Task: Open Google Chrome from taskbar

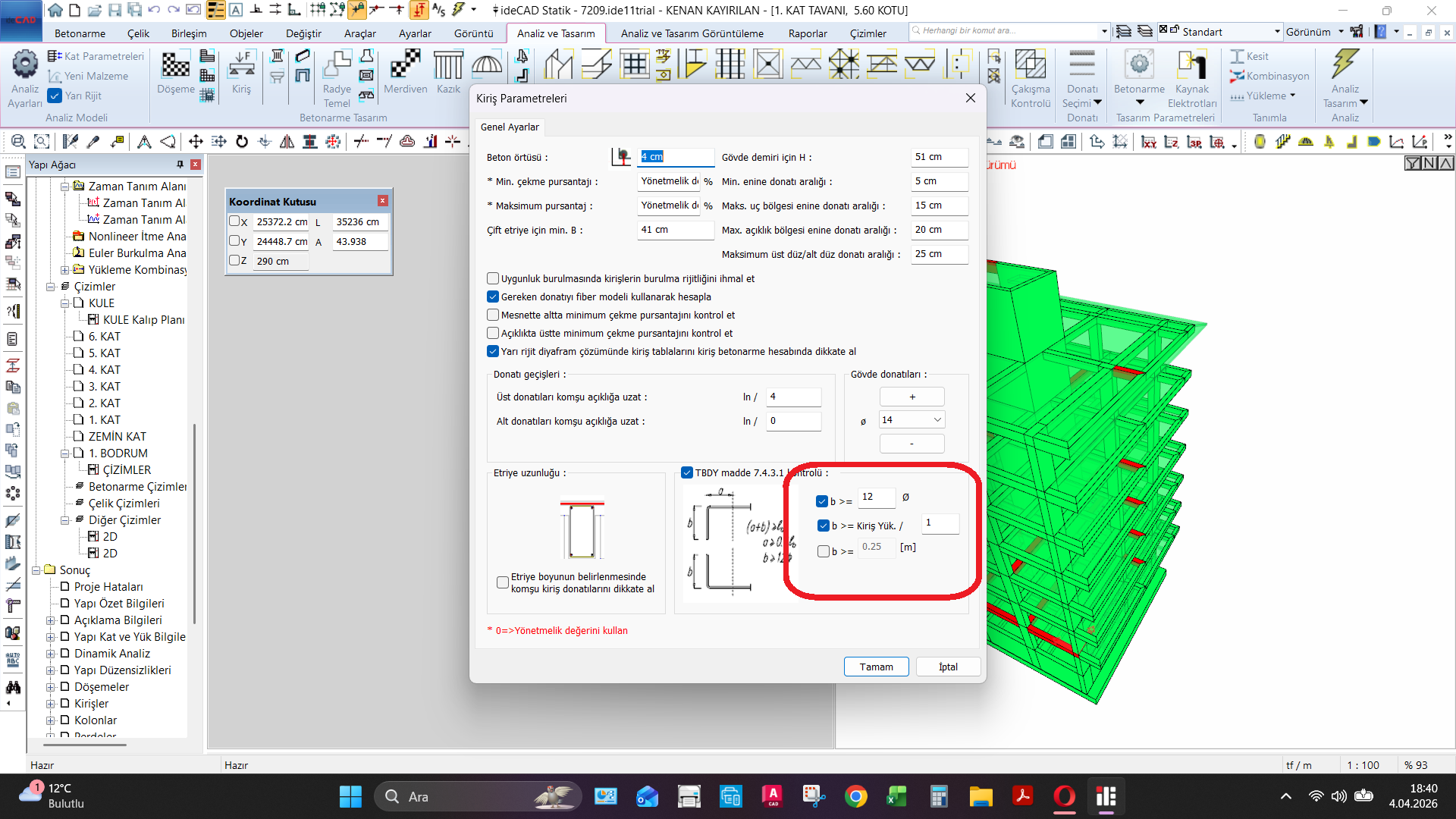Action: (856, 796)
